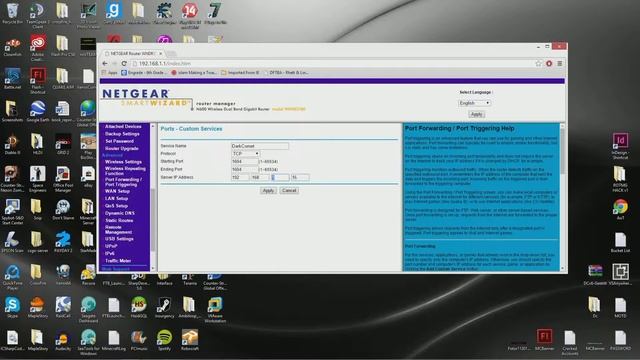This screenshot has width=640, height=360.
Task: Open the EPSON Scan desktop icon
Action: coord(12,242)
